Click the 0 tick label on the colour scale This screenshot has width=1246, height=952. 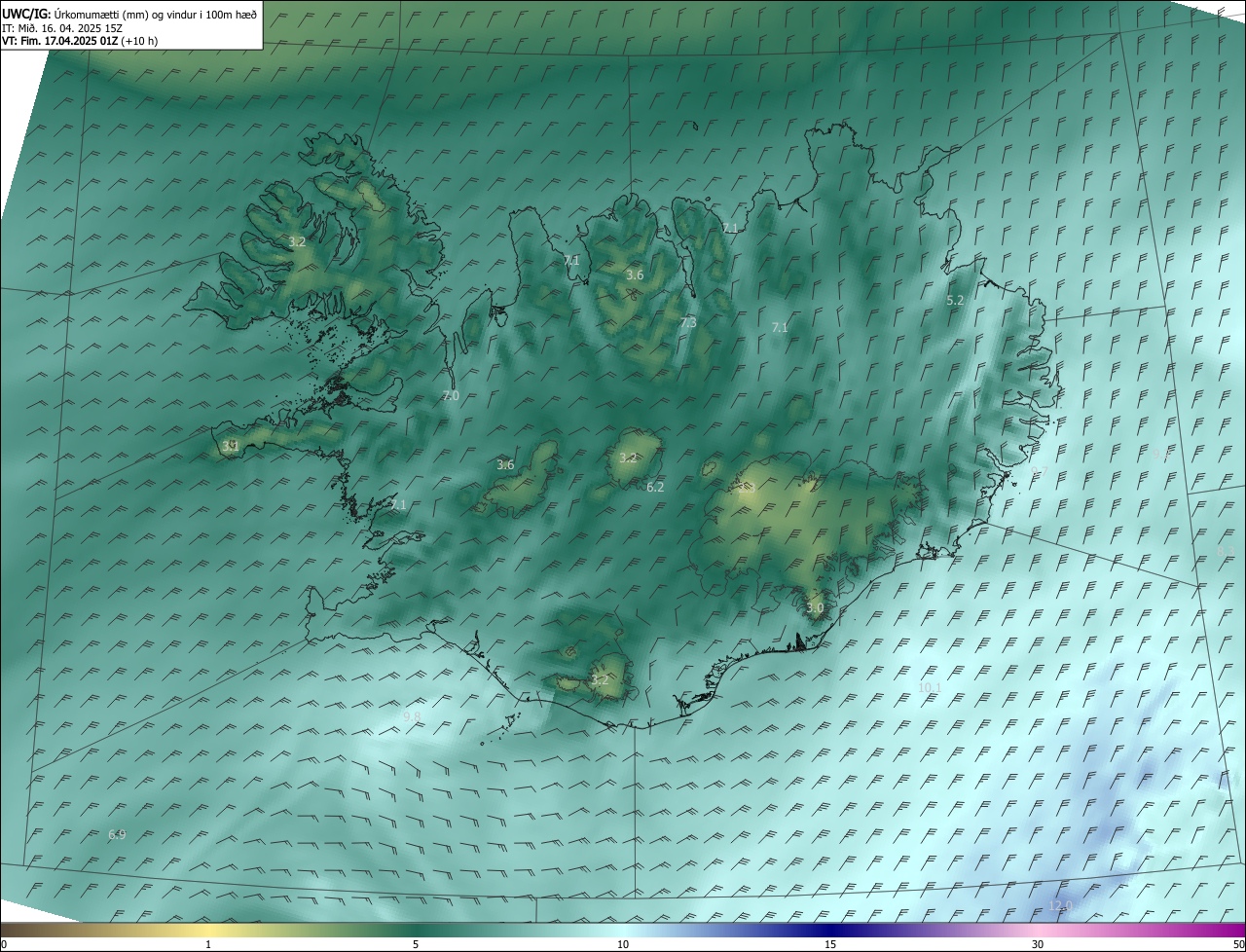(4, 944)
